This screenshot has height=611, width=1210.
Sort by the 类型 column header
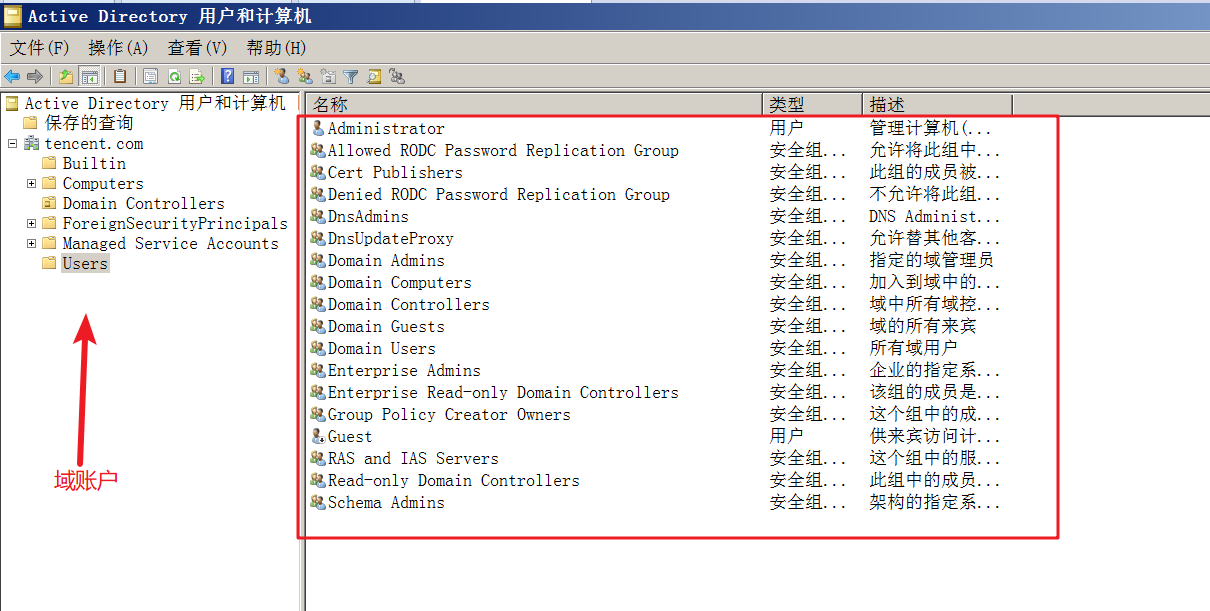point(812,104)
